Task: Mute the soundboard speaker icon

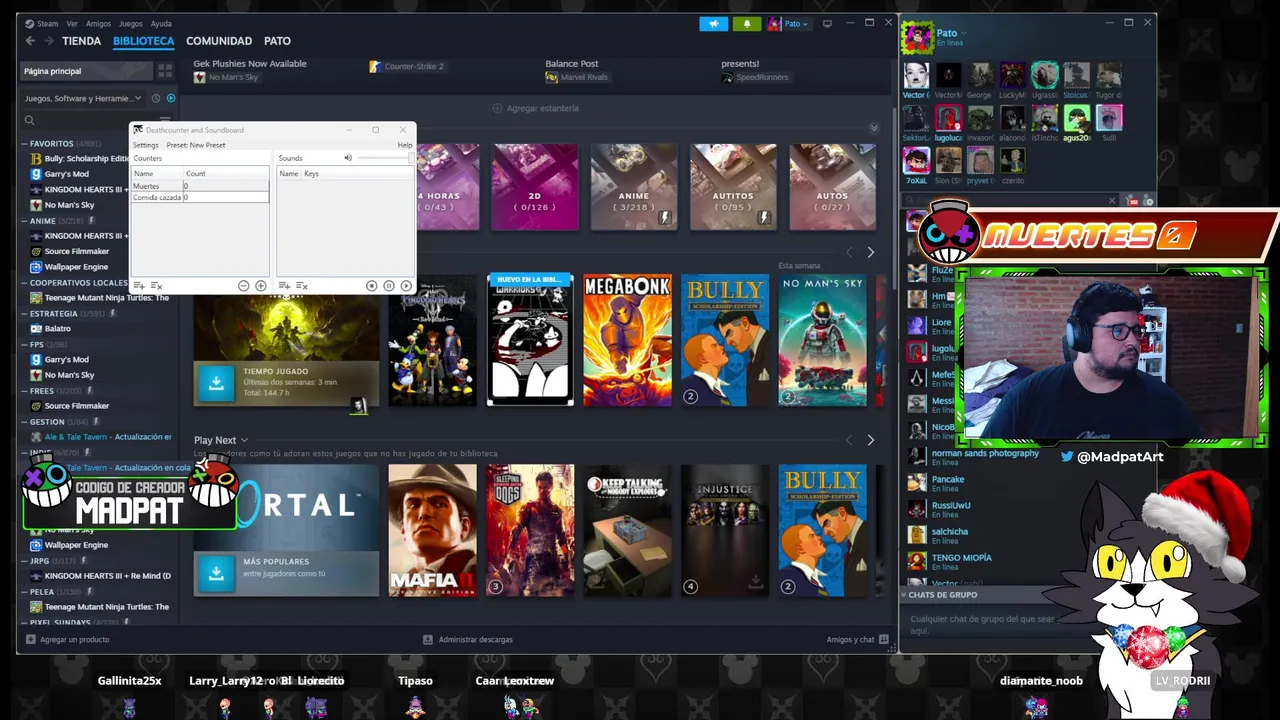Action: click(x=348, y=158)
